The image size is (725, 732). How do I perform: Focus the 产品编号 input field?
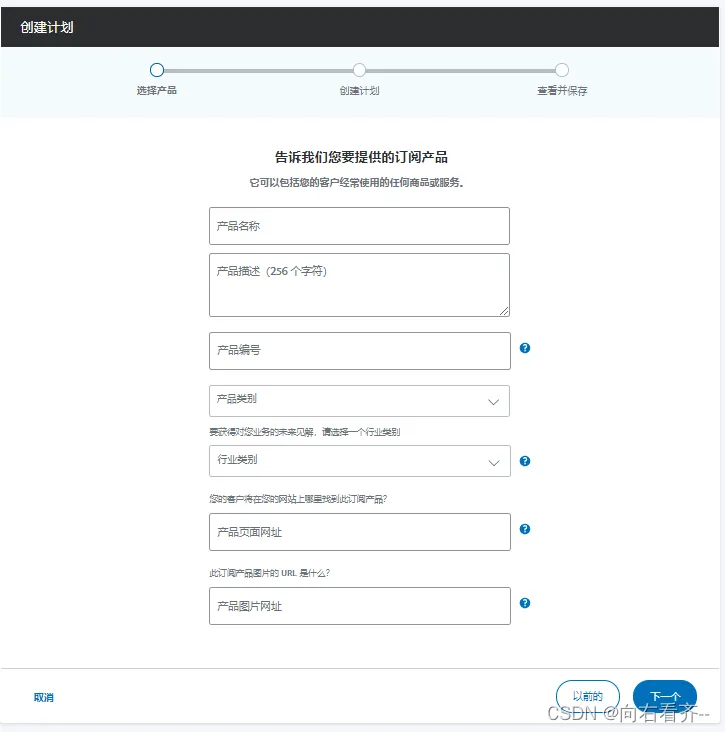click(x=359, y=351)
